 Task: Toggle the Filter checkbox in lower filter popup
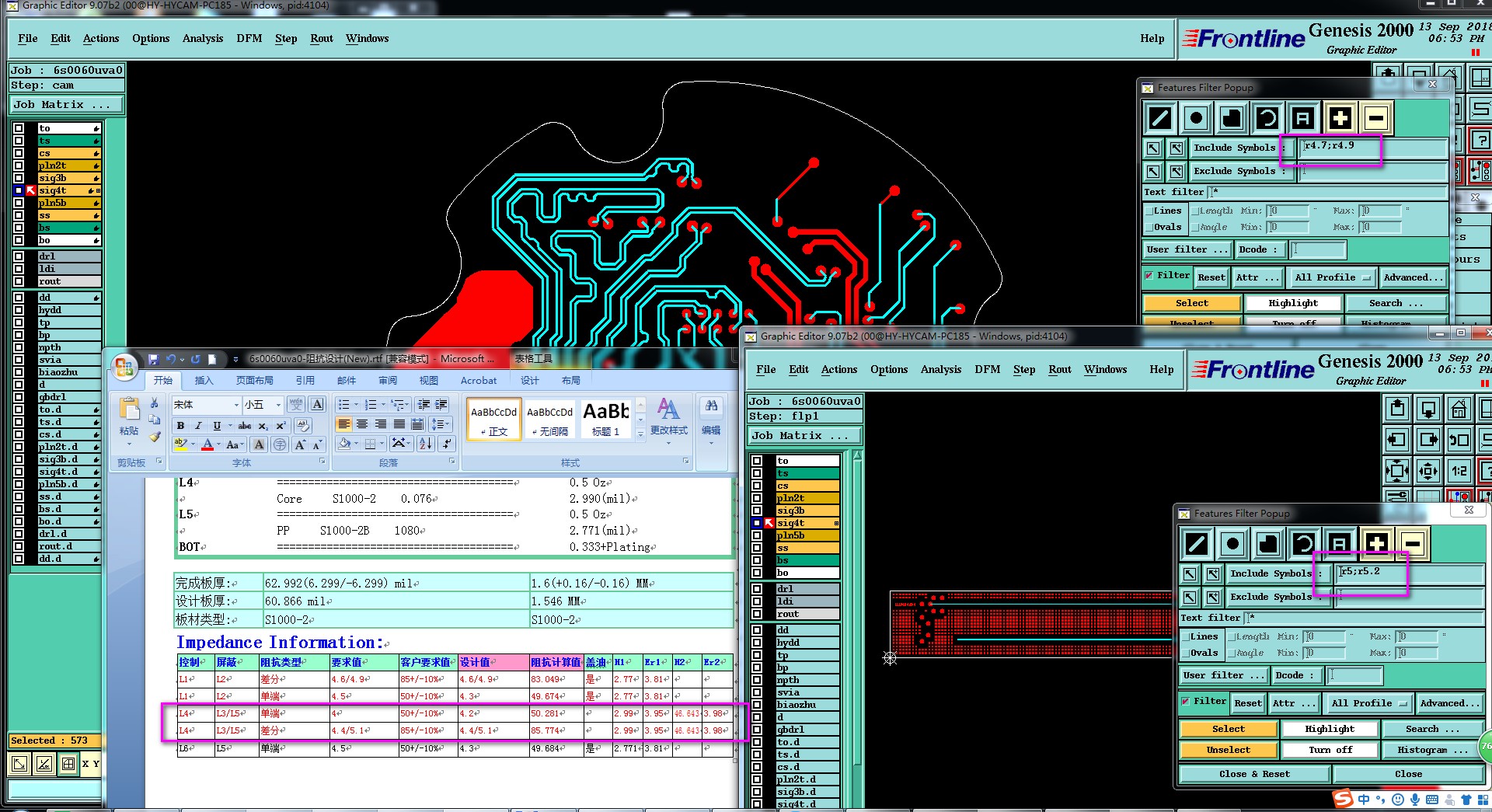click(x=1185, y=702)
